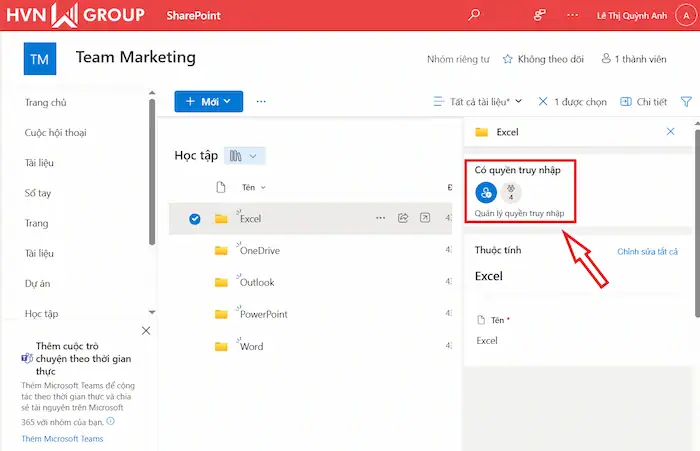Click the filter funnel icon
This screenshot has height=451, width=700.
[x=686, y=101]
